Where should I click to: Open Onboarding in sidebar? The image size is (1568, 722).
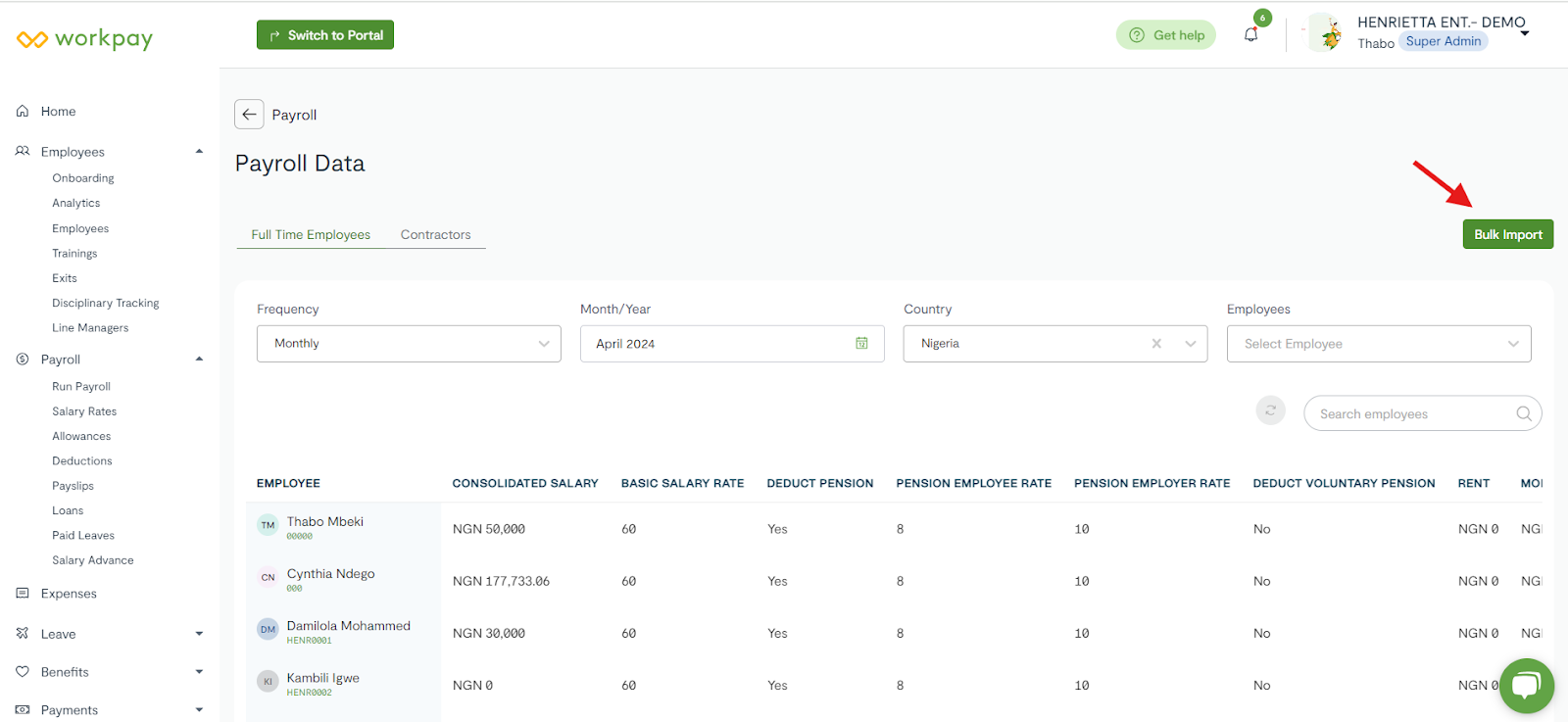(83, 178)
